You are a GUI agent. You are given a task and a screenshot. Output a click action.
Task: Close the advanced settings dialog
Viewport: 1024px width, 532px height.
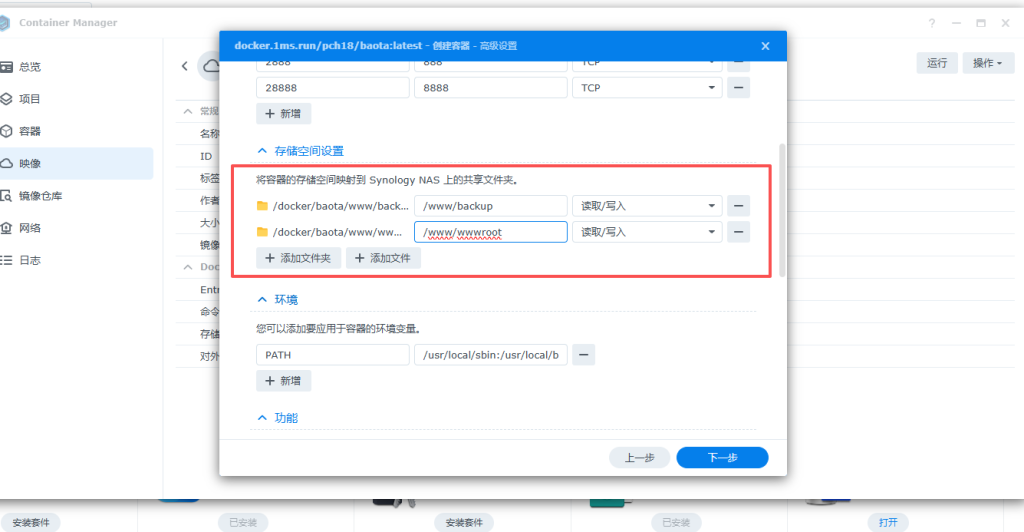[x=765, y=46]
